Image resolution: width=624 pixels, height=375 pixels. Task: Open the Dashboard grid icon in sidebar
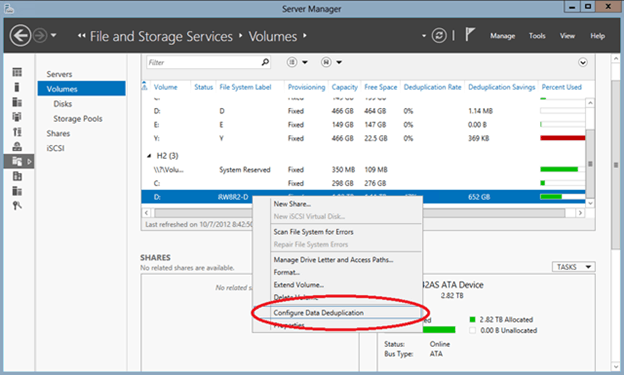17,72
